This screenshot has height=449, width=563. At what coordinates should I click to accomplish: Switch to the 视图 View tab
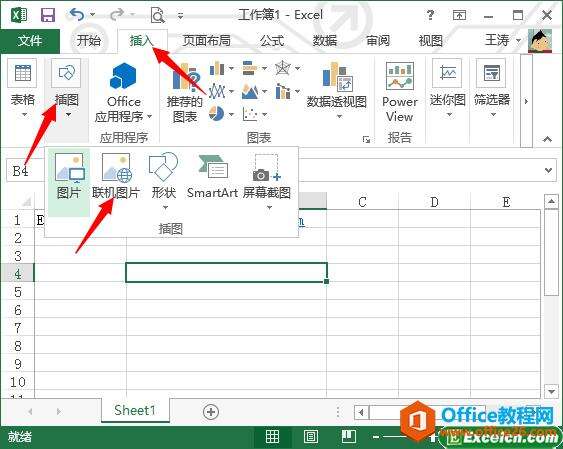(x=431, y=41)
